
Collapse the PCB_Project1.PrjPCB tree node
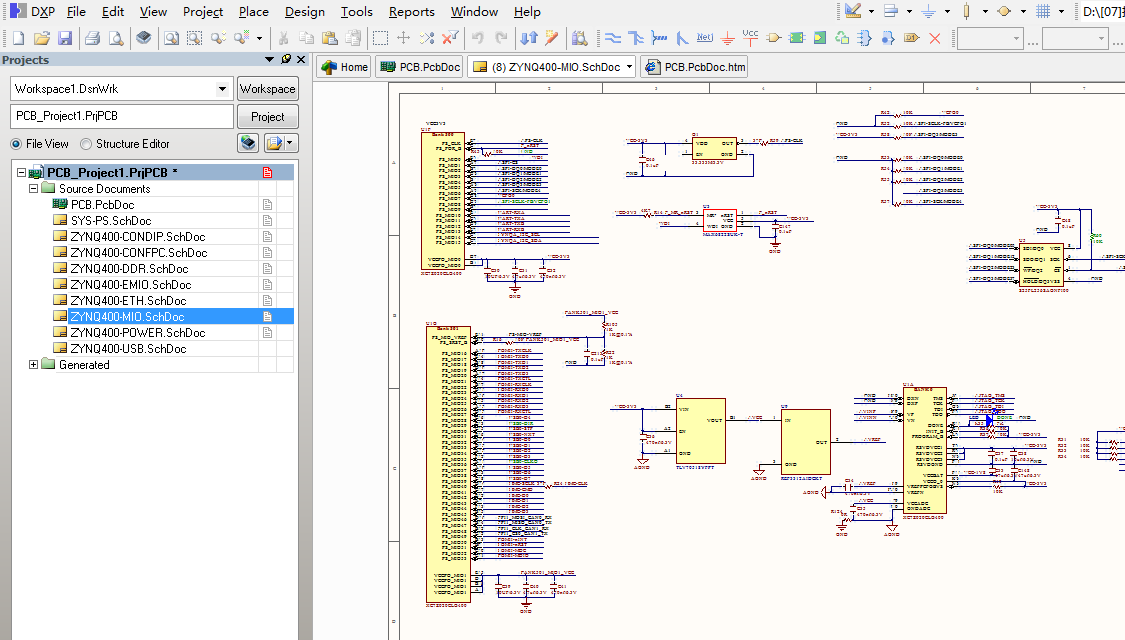(22, 172)
